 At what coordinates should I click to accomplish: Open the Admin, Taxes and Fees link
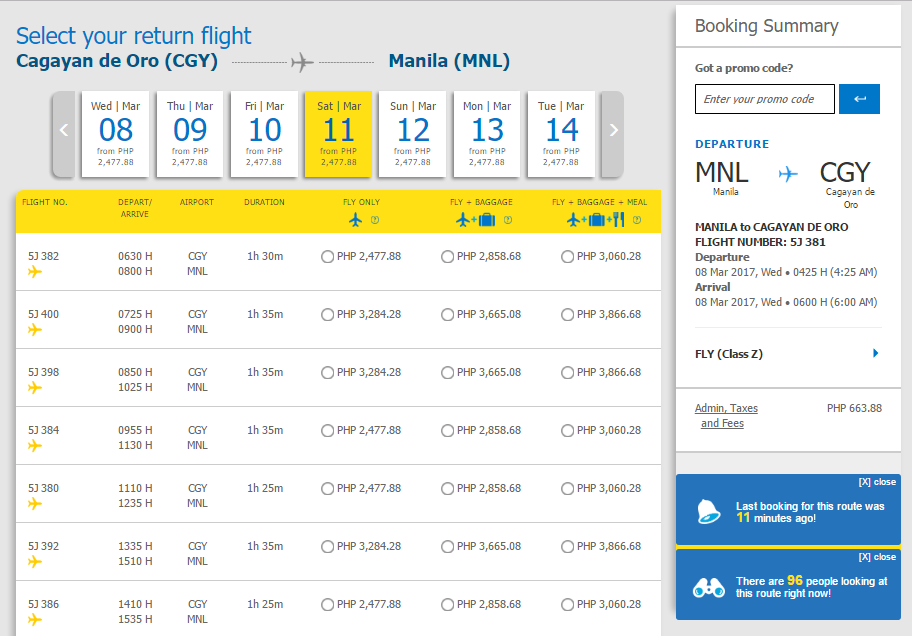729,415
